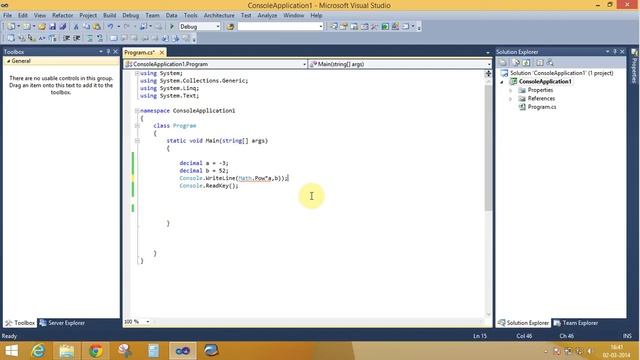Screen dimensions: 640x360
Task: Switch to the Team Explorer tab
Action: 576,323
